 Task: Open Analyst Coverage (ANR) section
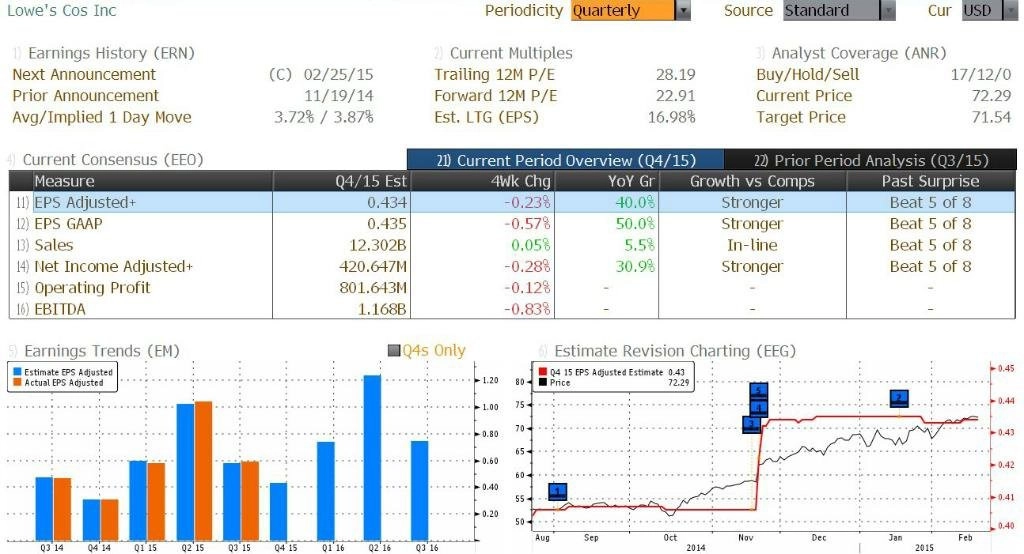[858, 53]
